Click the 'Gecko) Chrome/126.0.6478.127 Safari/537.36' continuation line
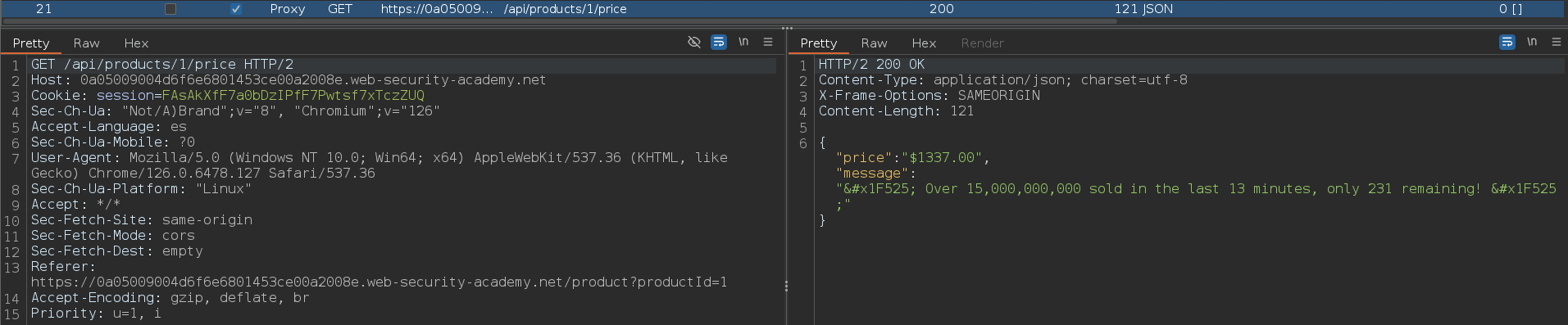The height and width of the screenshot is (325, 1568). tap(203, 174)
